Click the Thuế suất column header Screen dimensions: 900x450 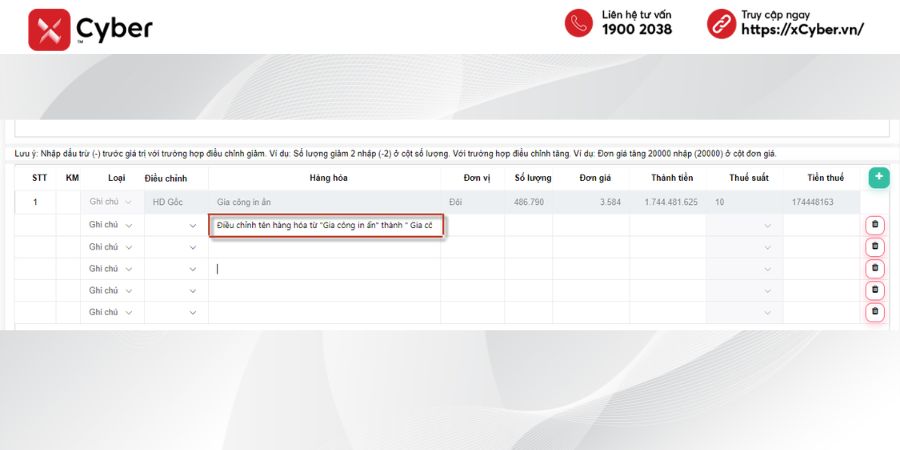pyautogui.click(x=749, y=178)
